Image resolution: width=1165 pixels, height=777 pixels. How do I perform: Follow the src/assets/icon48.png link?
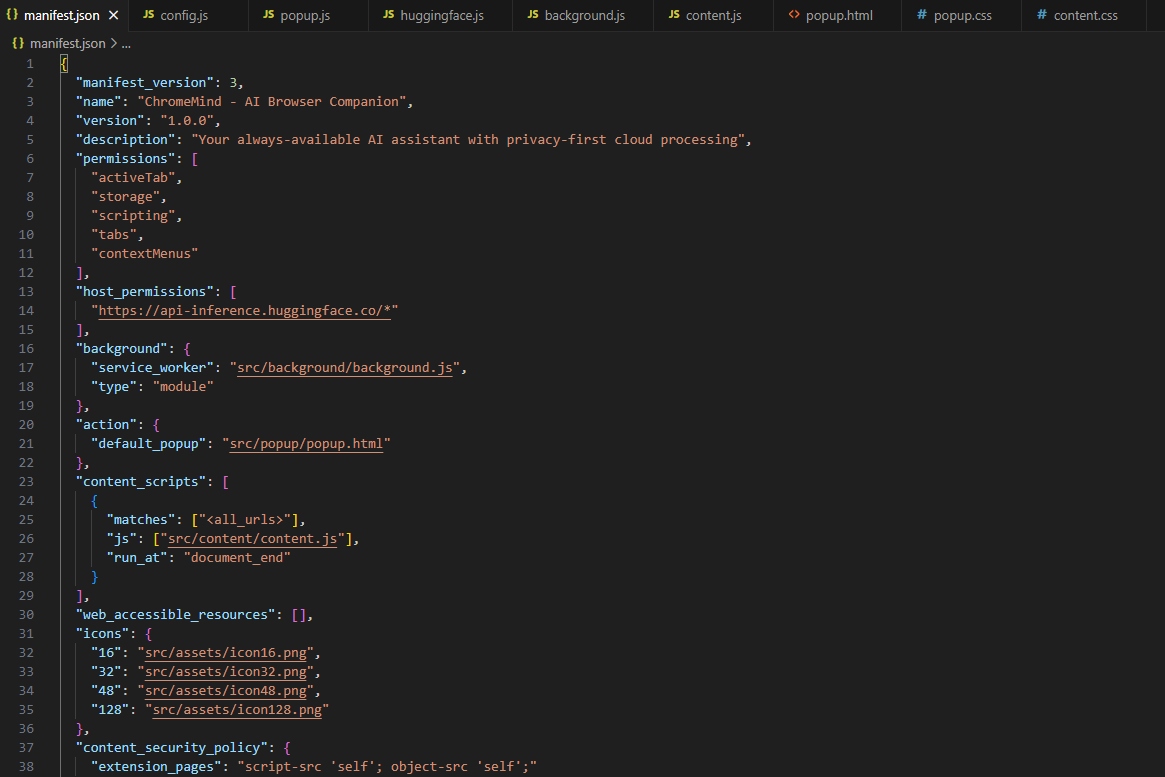pos(226,691)
